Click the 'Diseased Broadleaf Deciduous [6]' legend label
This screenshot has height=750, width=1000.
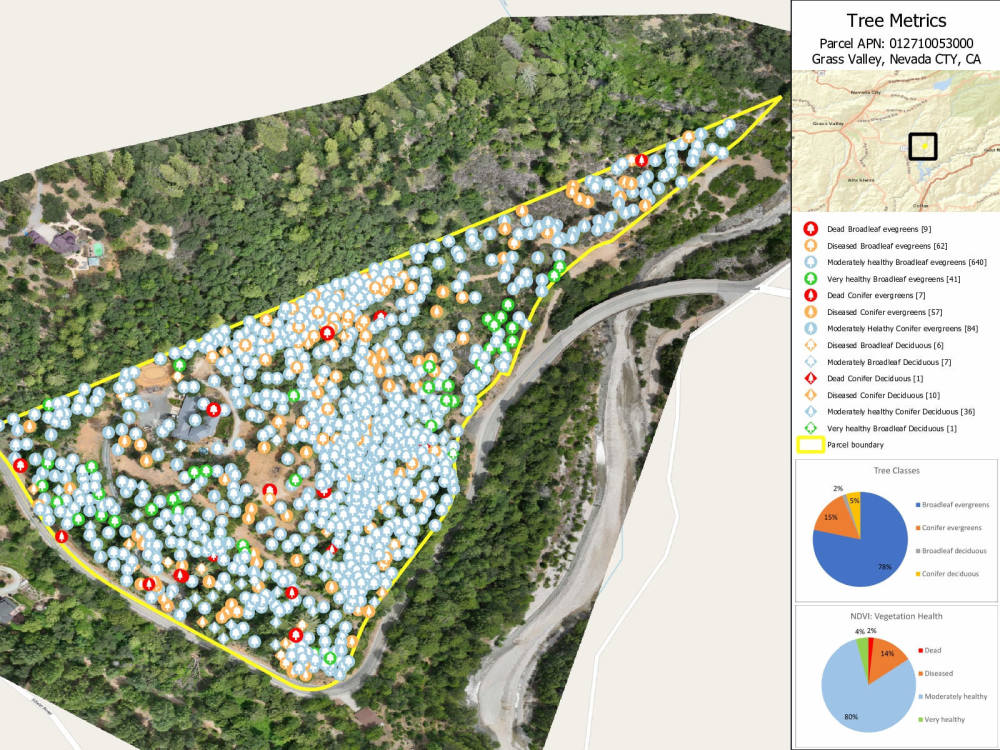coord(885,345)
